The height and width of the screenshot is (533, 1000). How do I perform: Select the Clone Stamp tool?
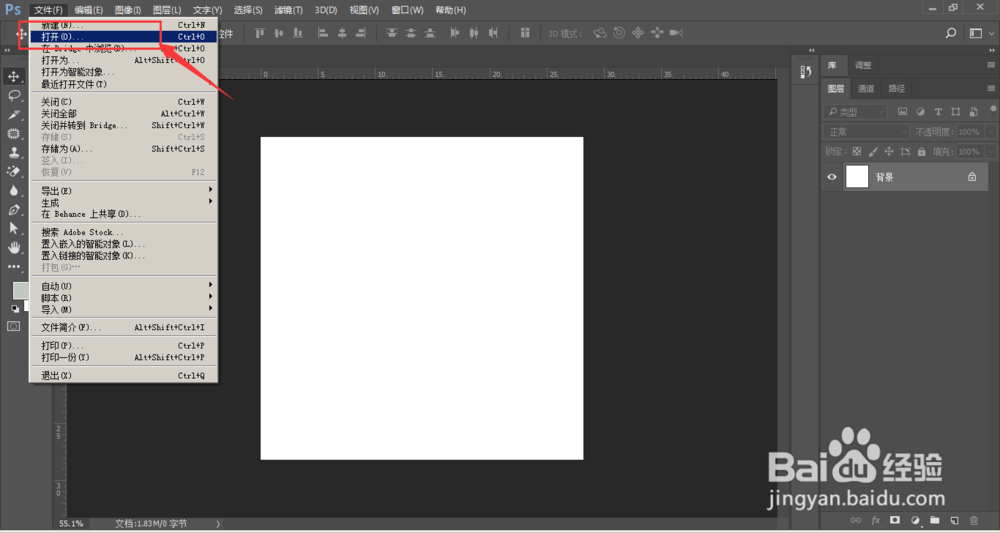[13, 153]
